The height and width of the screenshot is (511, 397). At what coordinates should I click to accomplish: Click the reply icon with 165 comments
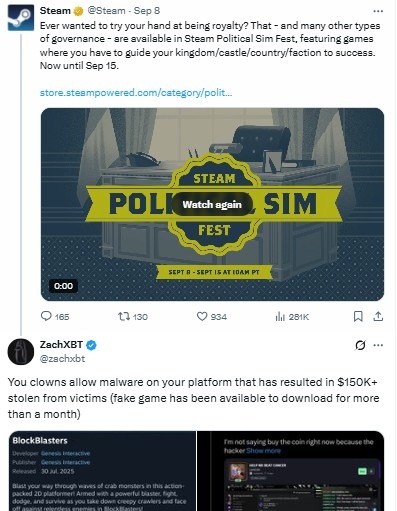tap(46, 316)
